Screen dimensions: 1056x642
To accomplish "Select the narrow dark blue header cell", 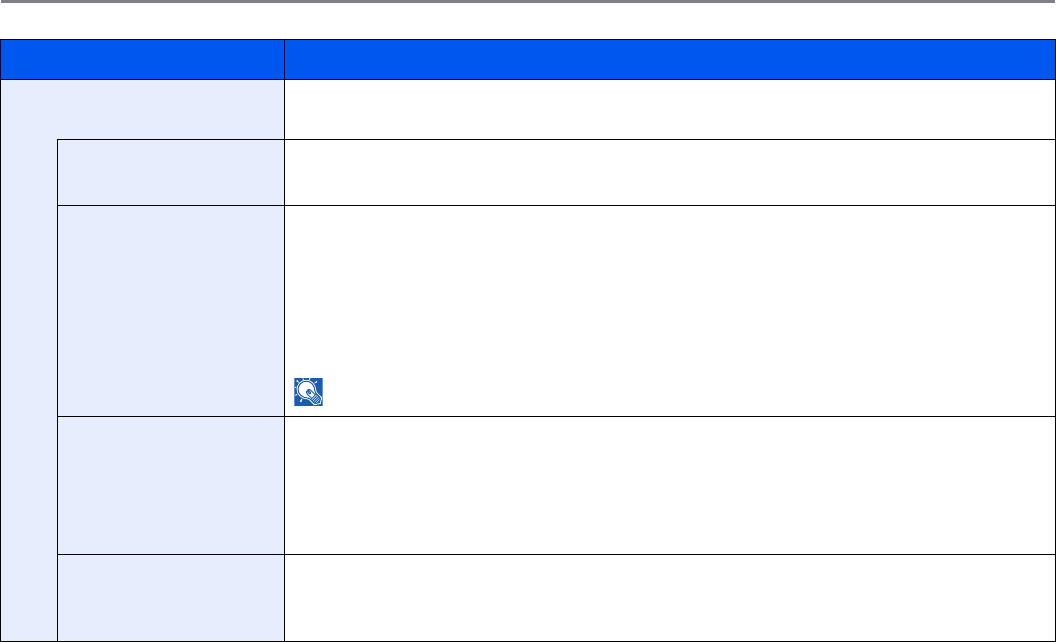I will click(142, 60).
